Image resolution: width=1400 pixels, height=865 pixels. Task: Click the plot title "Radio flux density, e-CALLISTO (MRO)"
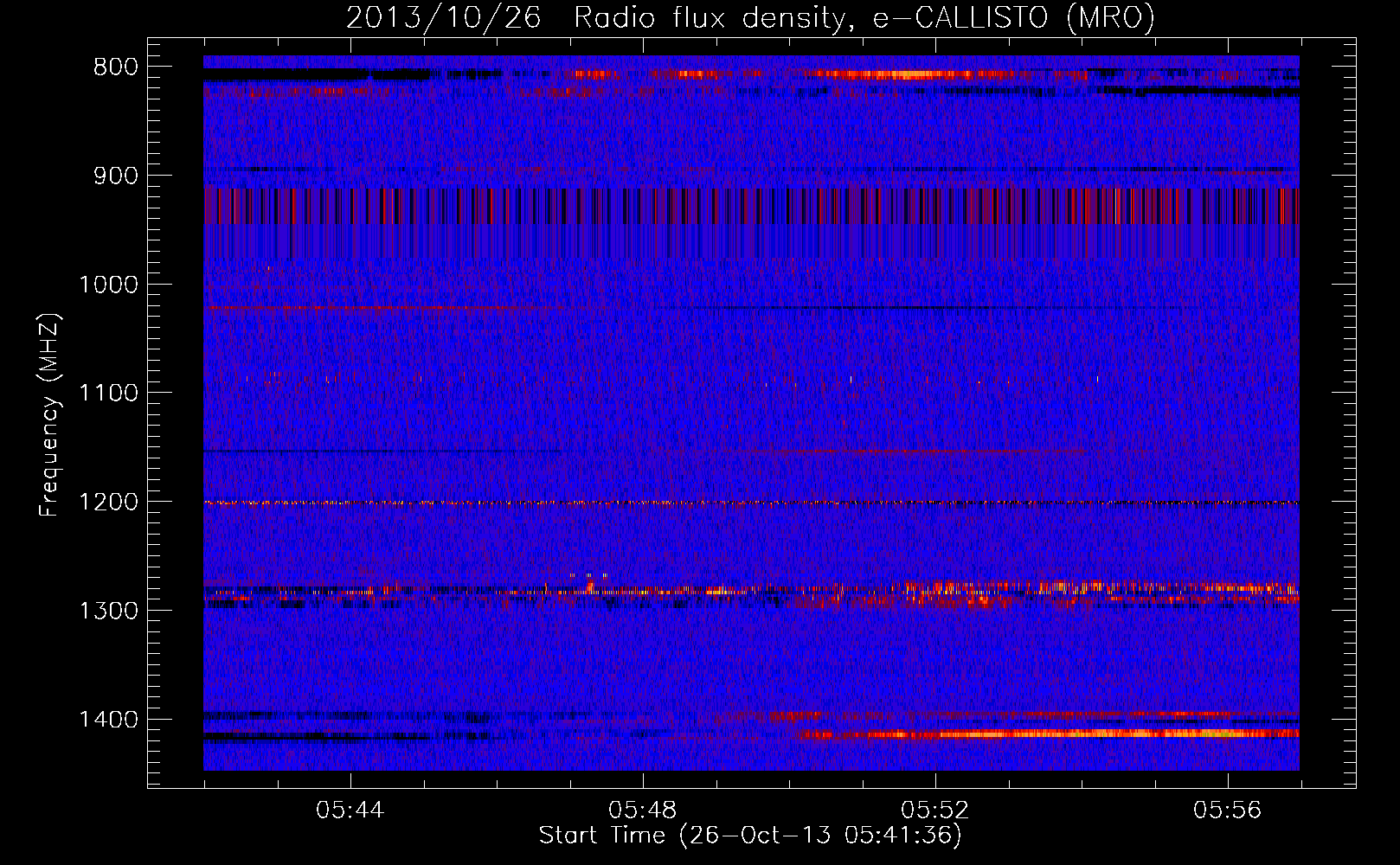click(864, 17)
